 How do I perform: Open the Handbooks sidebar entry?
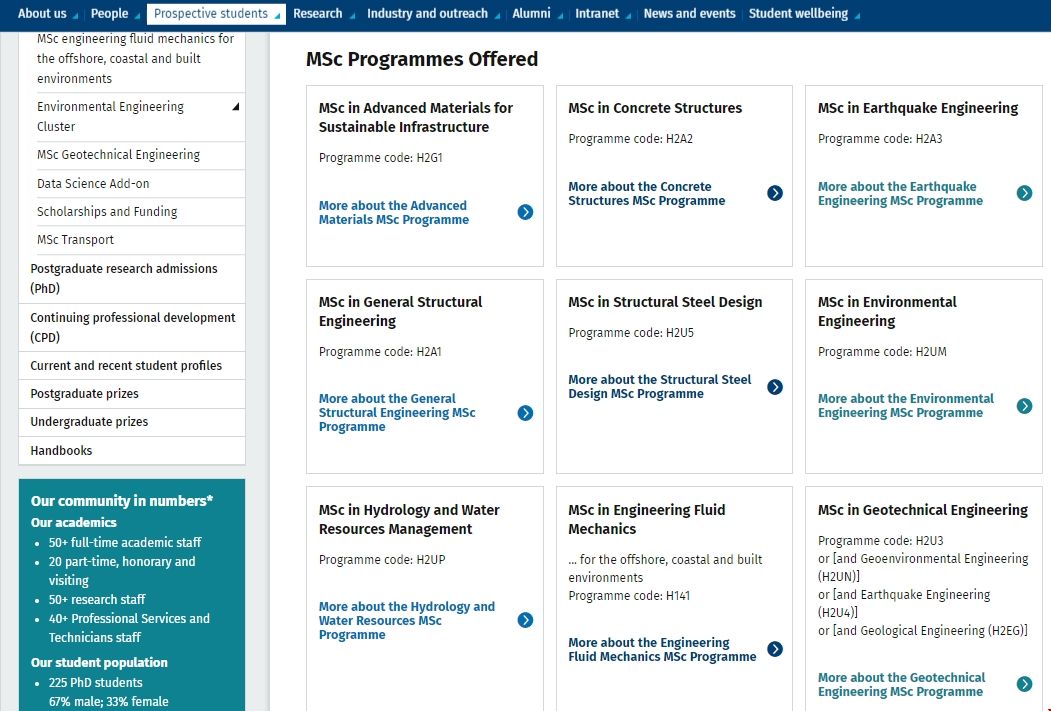coord(61,451)
